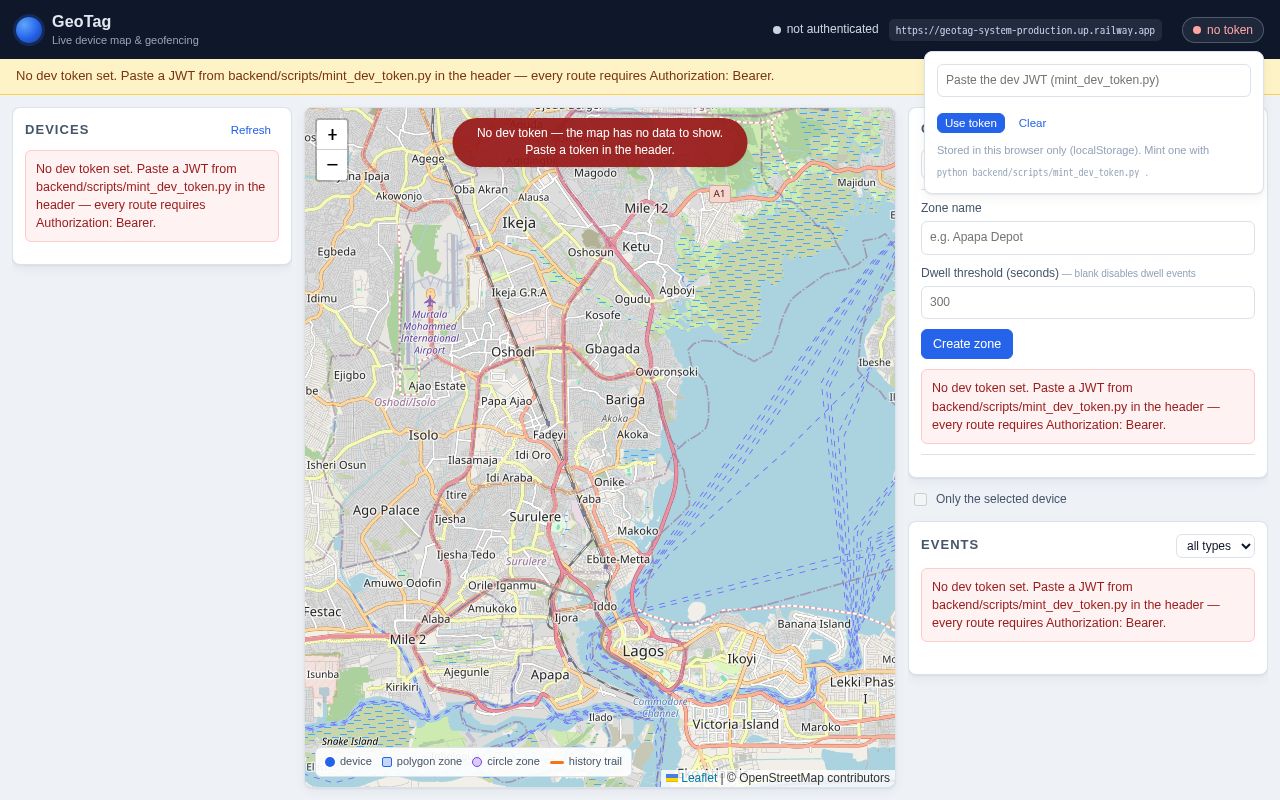Click the 'EVENTS' panel heading
1280x800 pixels.
pos(950,545)
